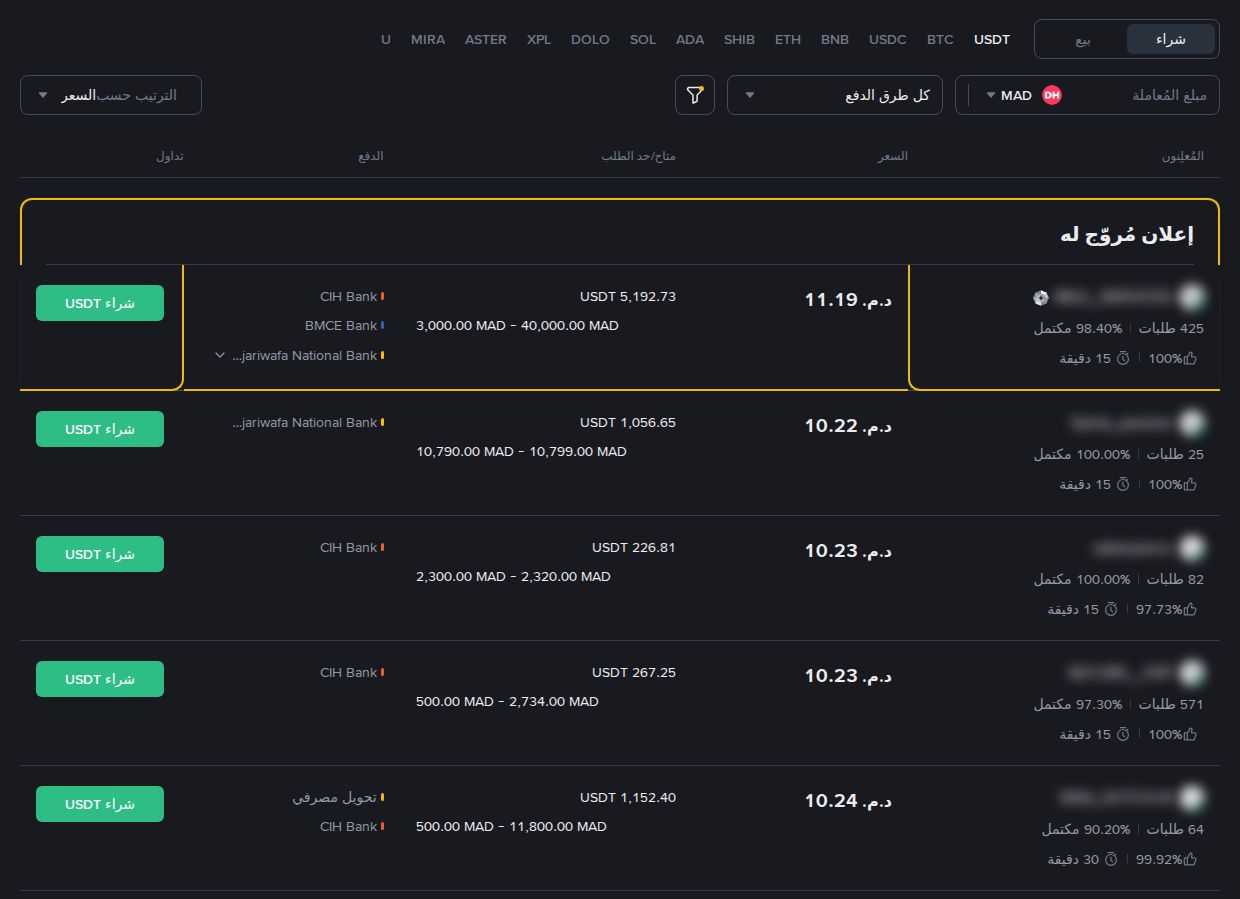Open the كل طرق الدفع payment dropdown
This screenshot has height=899, width=1240.
(835, 95)
